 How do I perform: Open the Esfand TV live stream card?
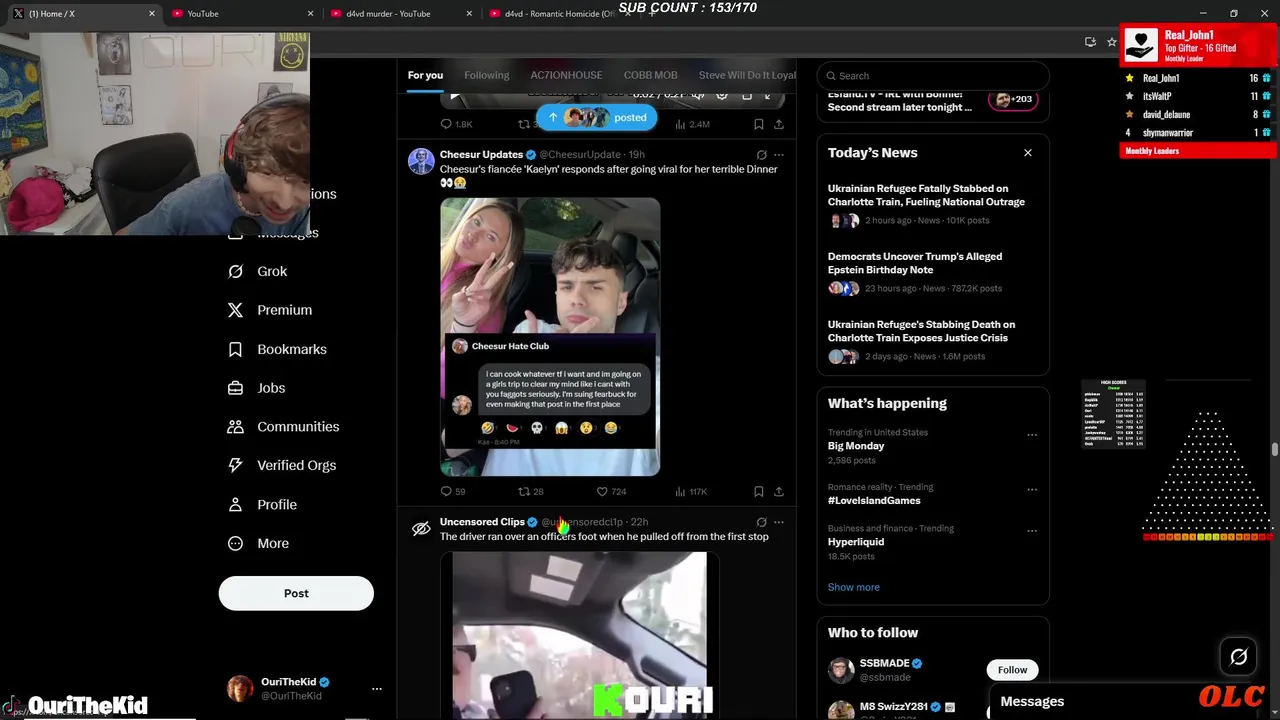click(x=932, y=101)
